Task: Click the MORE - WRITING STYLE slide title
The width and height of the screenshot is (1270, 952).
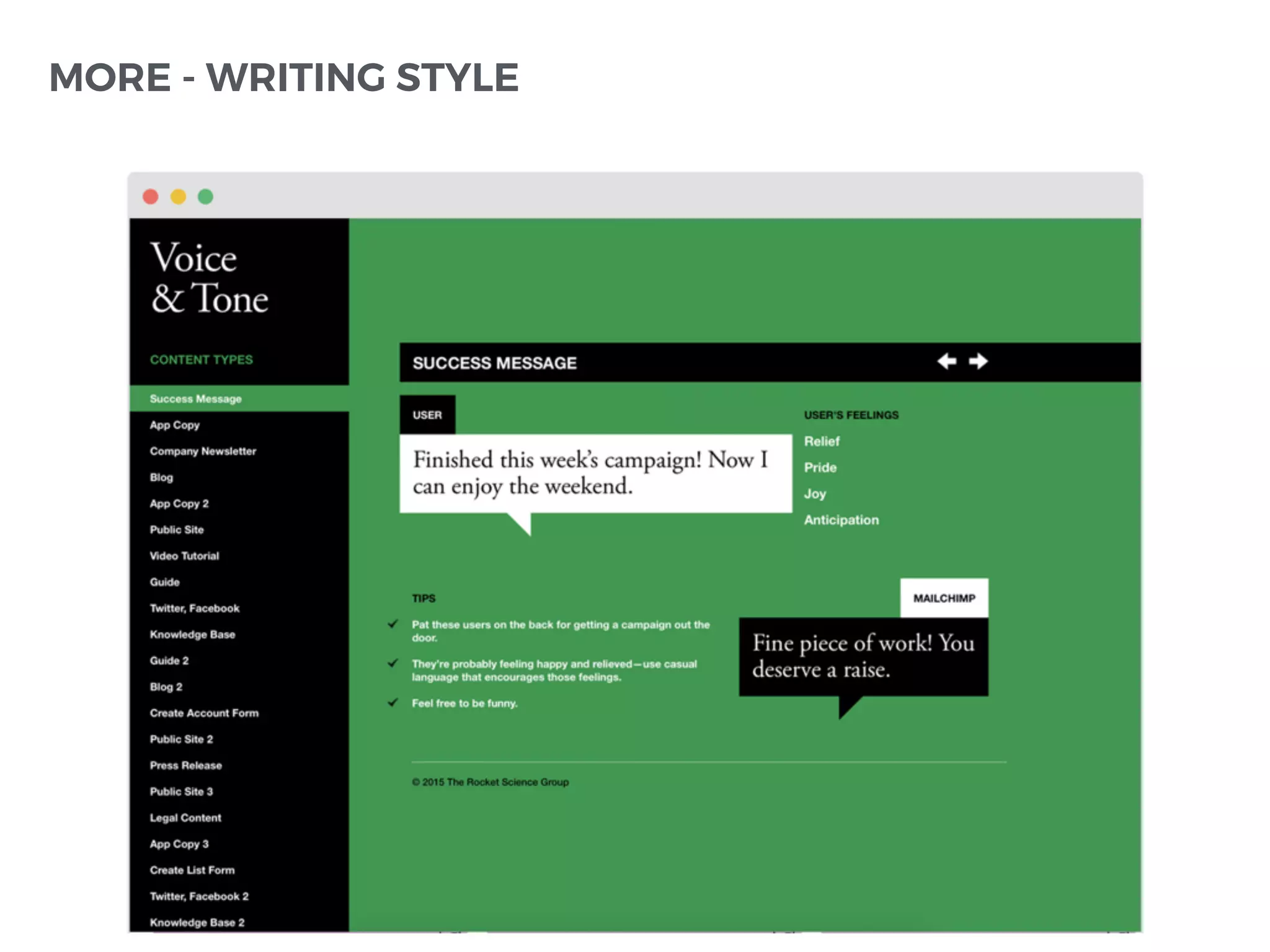Action: [284, 78]
